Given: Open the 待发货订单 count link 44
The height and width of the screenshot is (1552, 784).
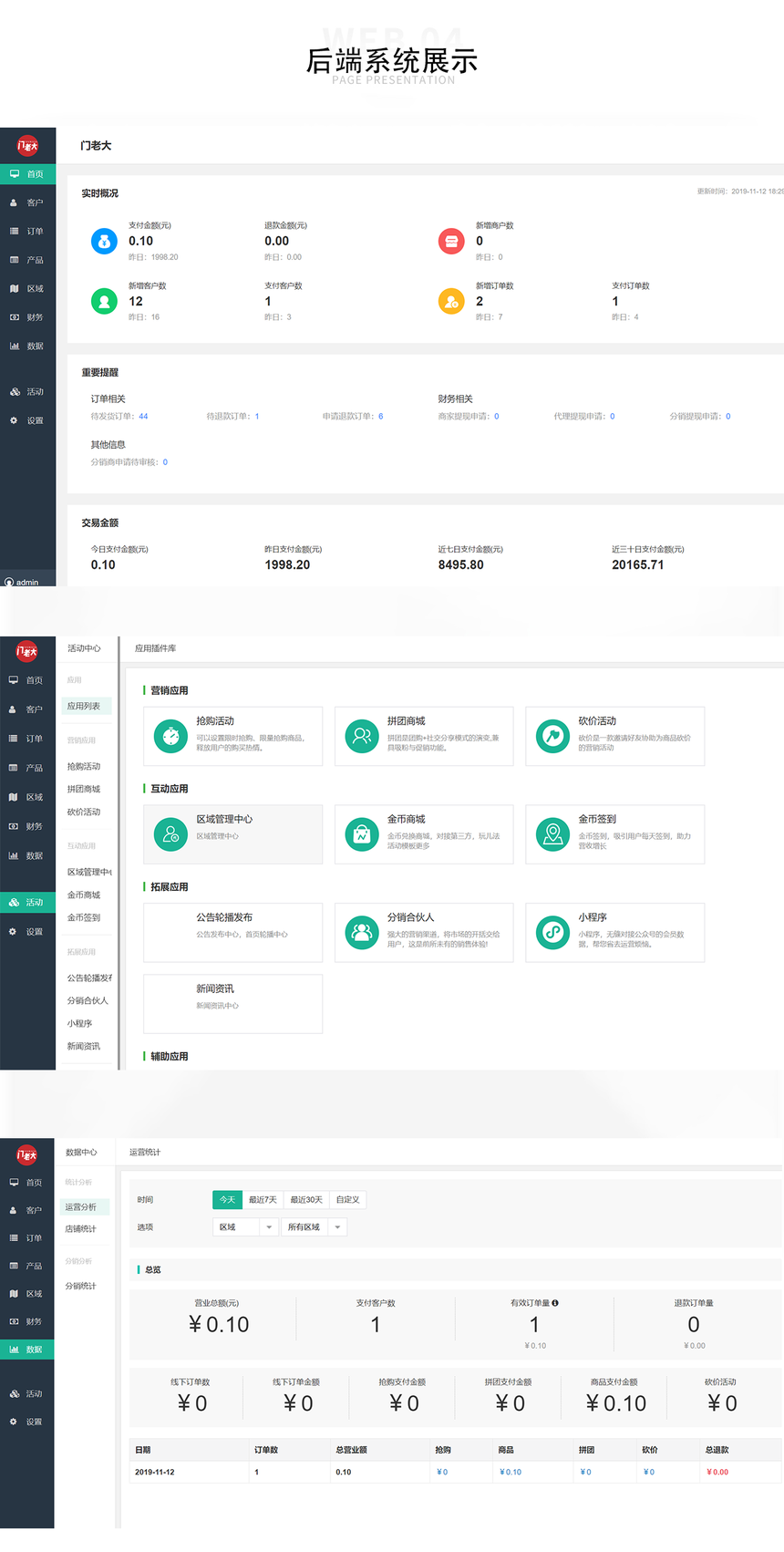Looking at the screenshot, I should point(143,417).
